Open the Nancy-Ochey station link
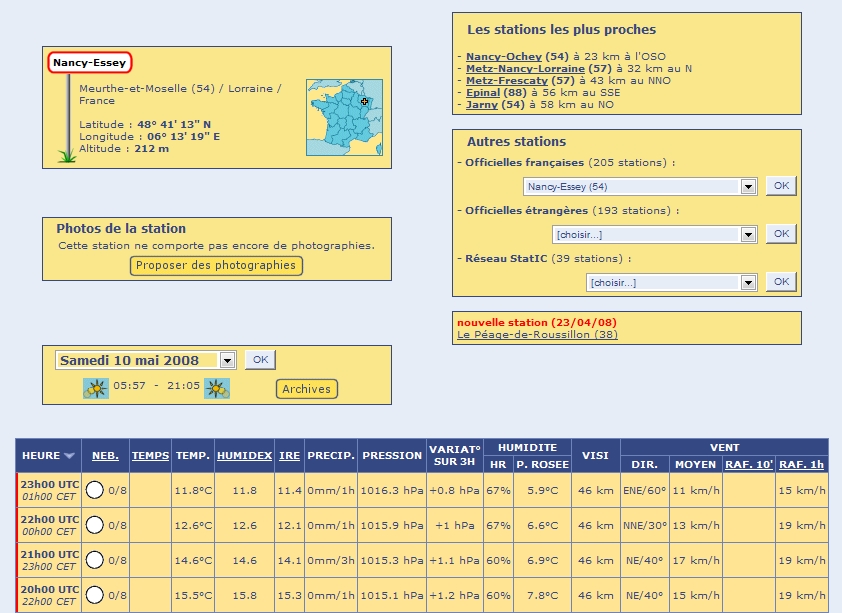Viewport: 842px width, 613px height. 504,57
